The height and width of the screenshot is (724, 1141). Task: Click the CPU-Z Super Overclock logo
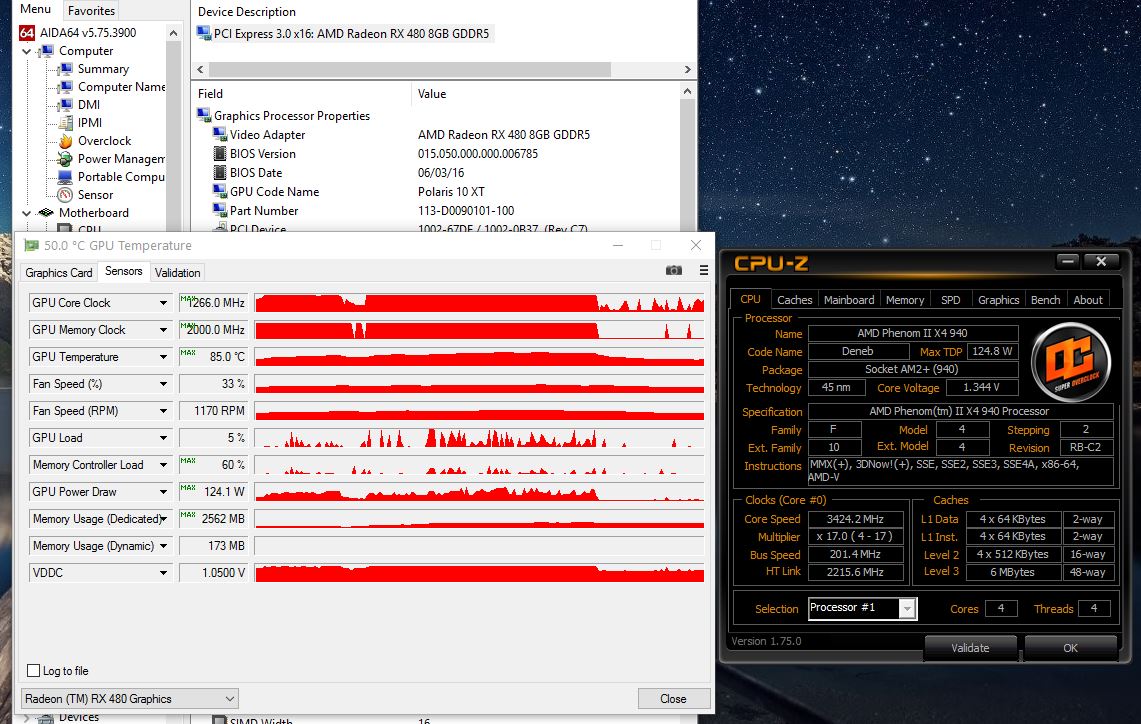[x=1072, y=362]
